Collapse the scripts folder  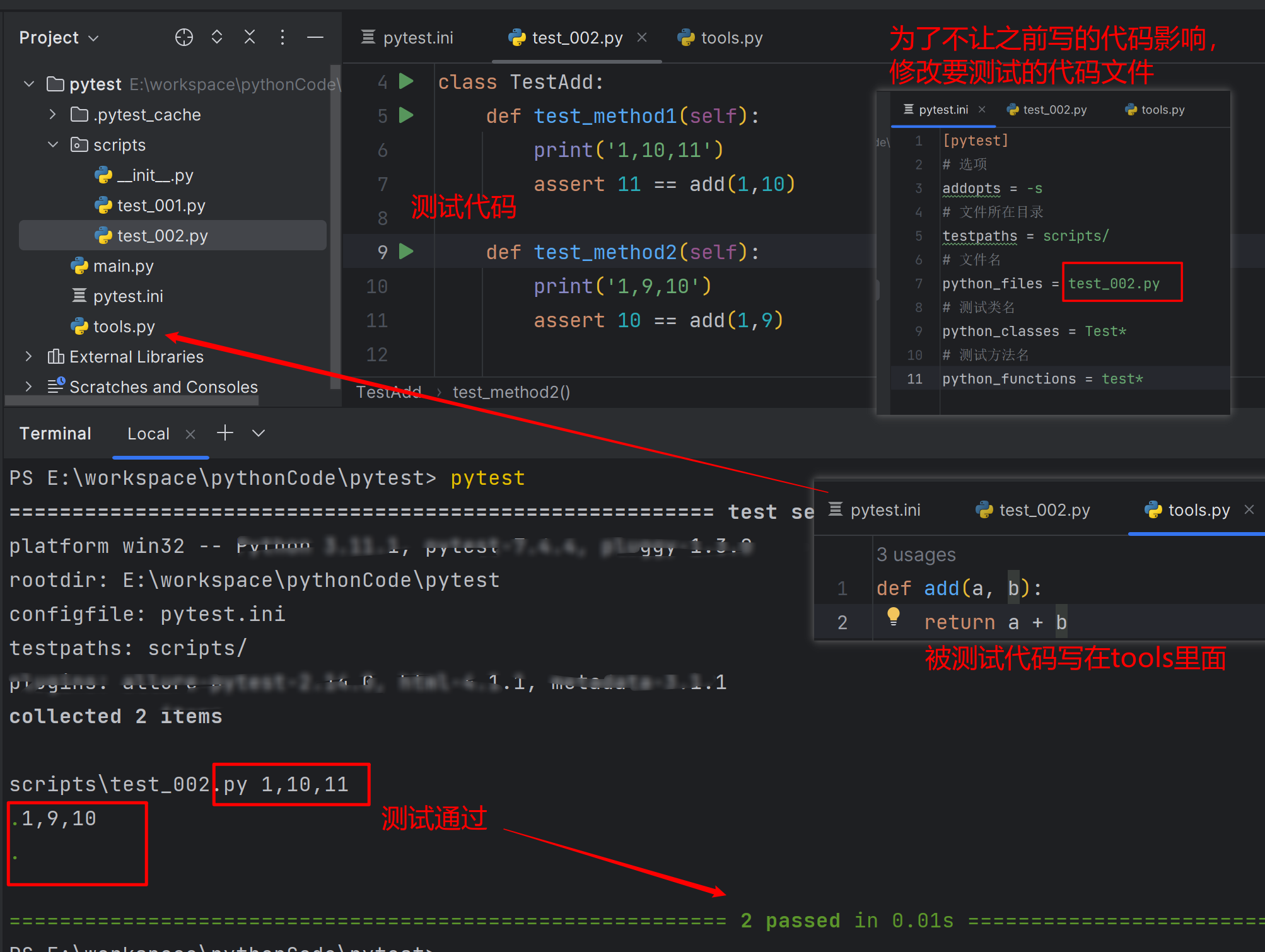[53, 145]
